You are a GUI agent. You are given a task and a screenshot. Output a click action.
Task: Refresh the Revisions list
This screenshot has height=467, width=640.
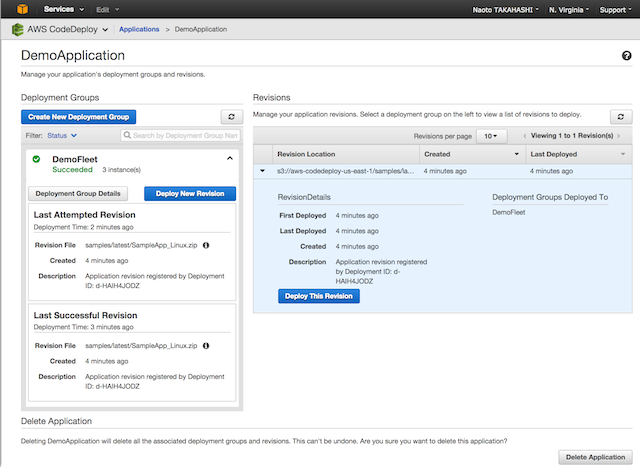tap(620, 117)
